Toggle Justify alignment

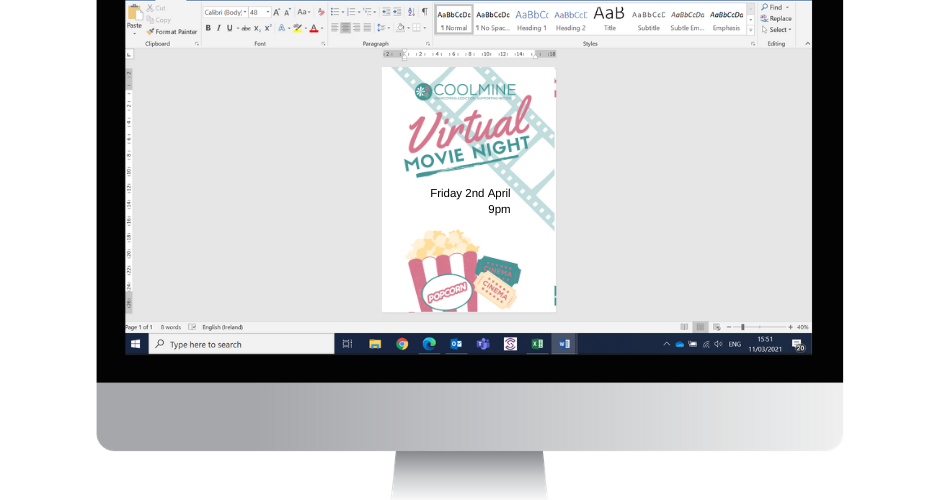click(x=367, y=28)
